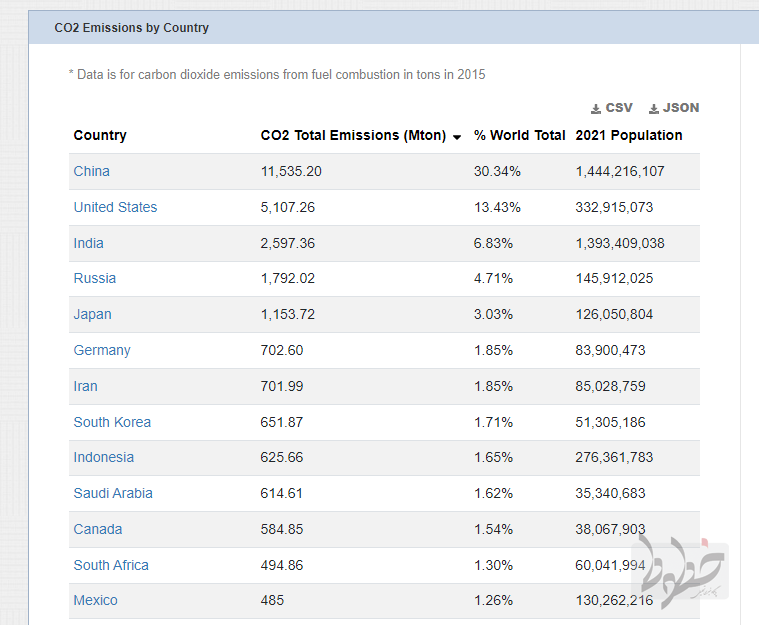Click India's population 1,393,409,038
Image resolution: width=759 pixels, height=625 pixels.
[620, 243]
